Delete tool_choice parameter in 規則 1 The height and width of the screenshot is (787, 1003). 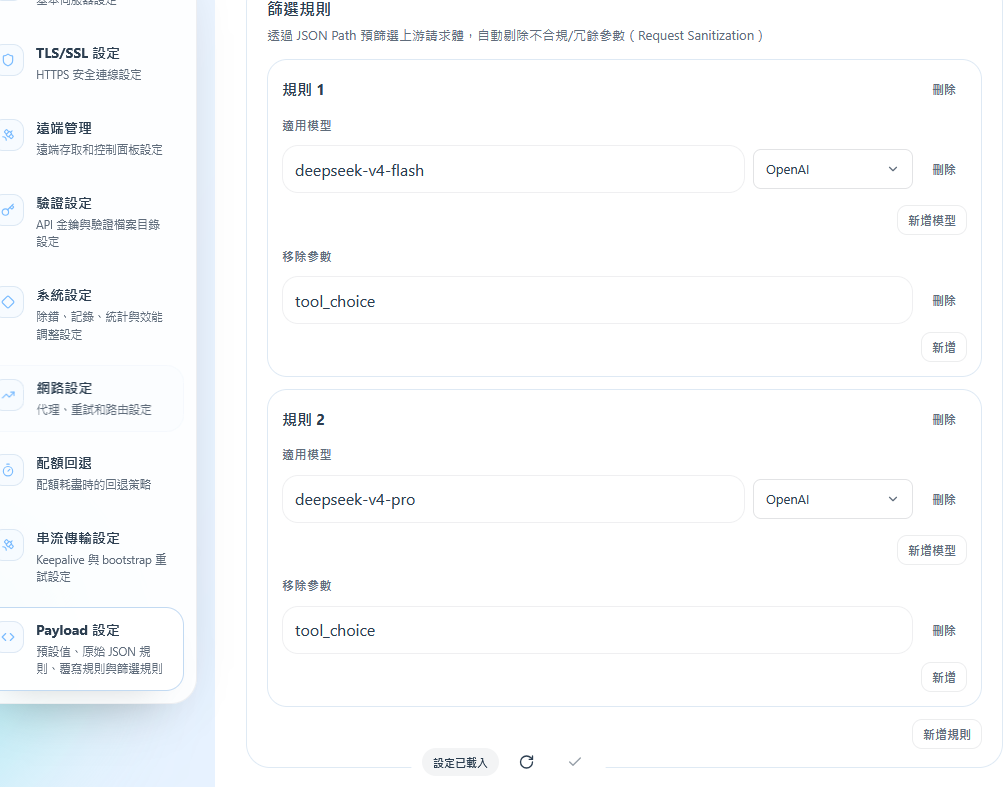coord(944,301)
